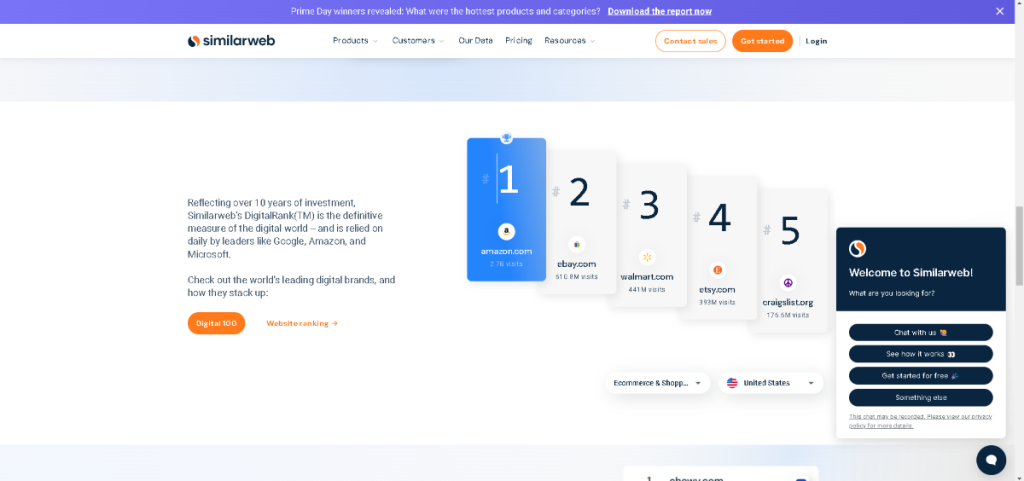This screenshot has height=481, width=1024.
Task: Expand the Resources menu
Action: (x=569, y=40)
